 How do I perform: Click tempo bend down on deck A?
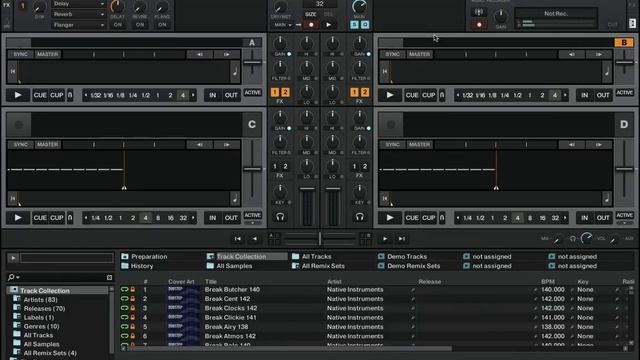[200, 54]
